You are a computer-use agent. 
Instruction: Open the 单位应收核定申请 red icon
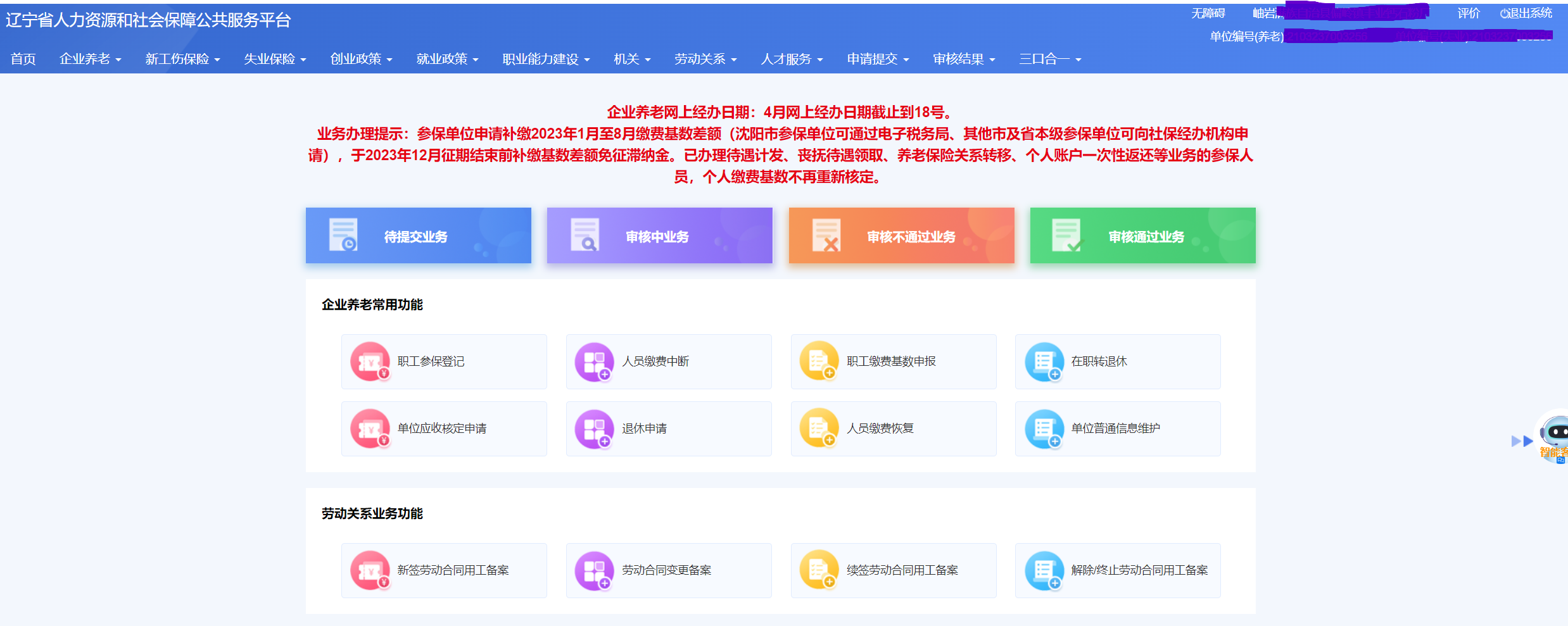[370, 429]
